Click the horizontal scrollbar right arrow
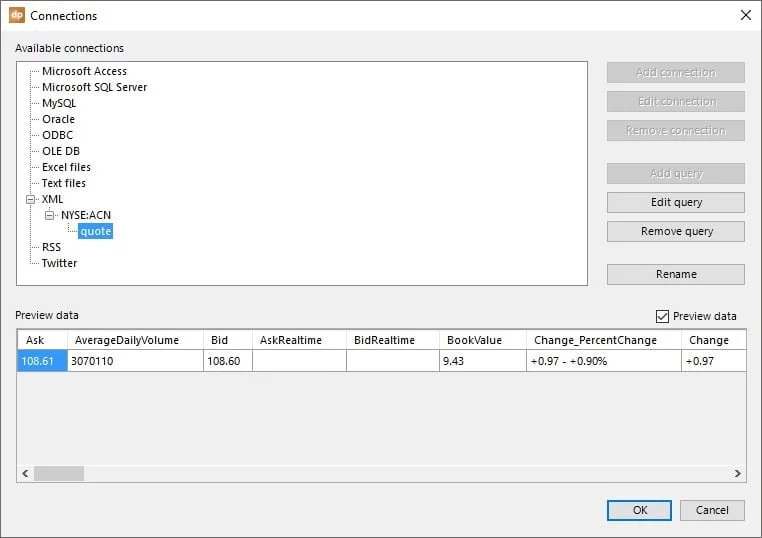This screenshot has height=538, width=762. click(738, 474)
